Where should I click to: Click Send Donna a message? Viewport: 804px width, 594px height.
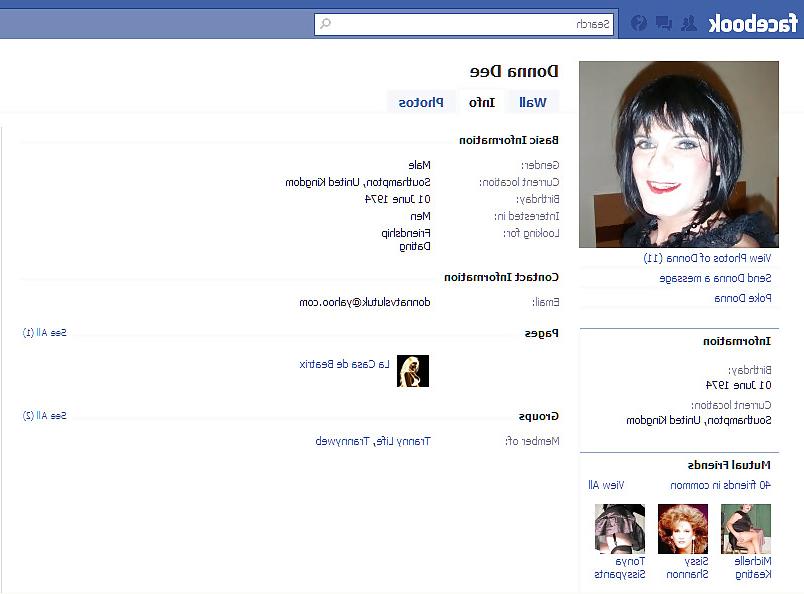click(x=715, y=278)
